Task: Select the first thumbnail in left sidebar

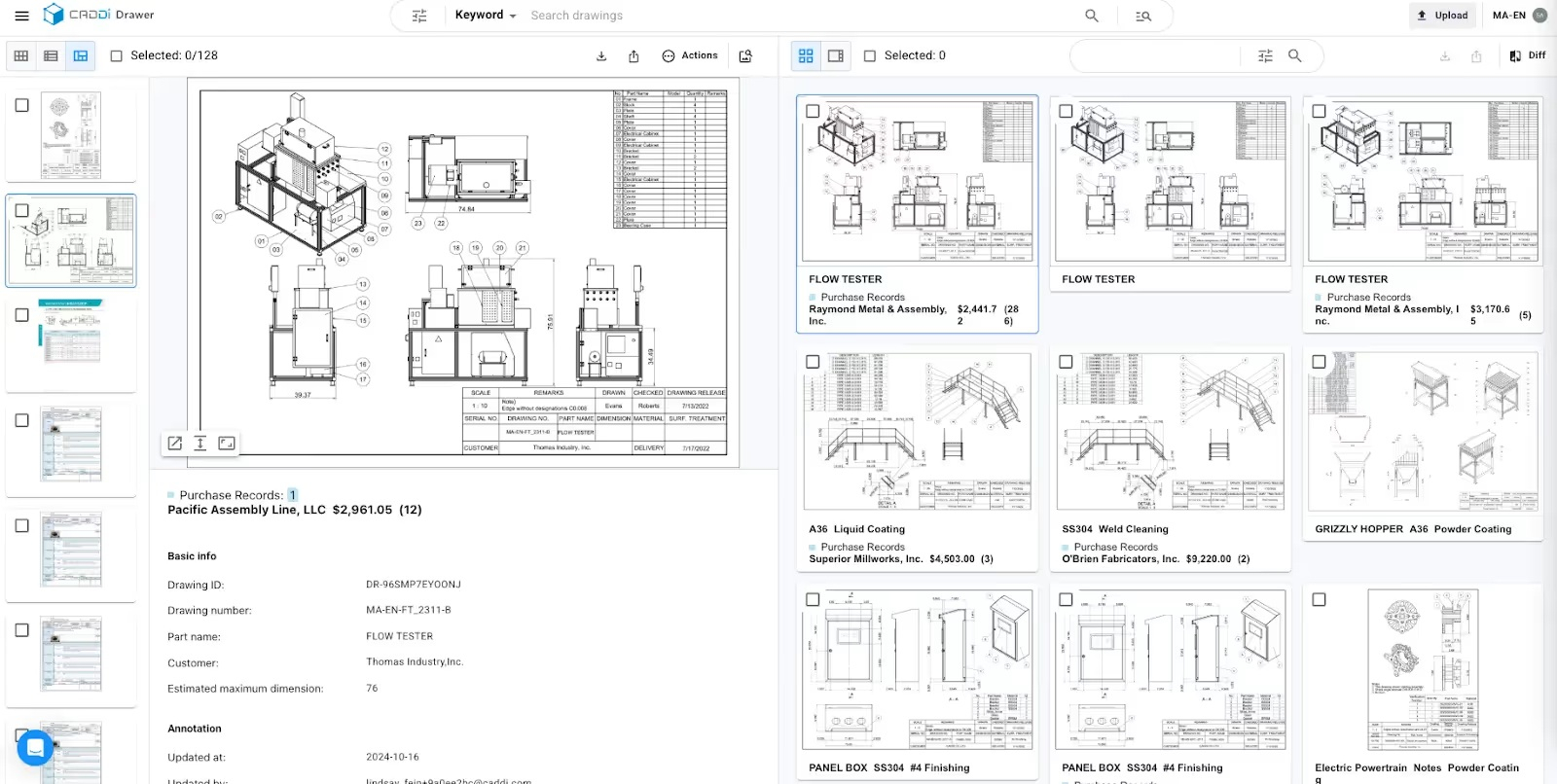Action: tap(71, 135)
